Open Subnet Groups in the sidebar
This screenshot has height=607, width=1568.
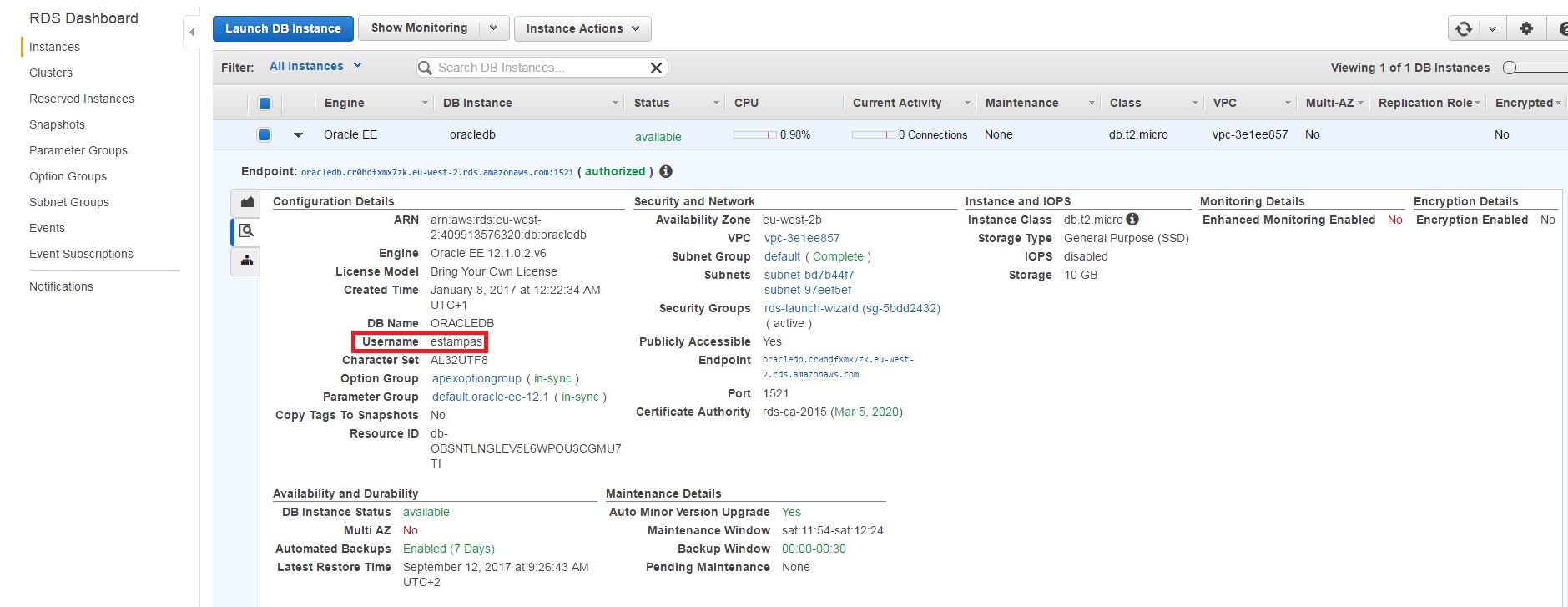click(x=69, y=202)
